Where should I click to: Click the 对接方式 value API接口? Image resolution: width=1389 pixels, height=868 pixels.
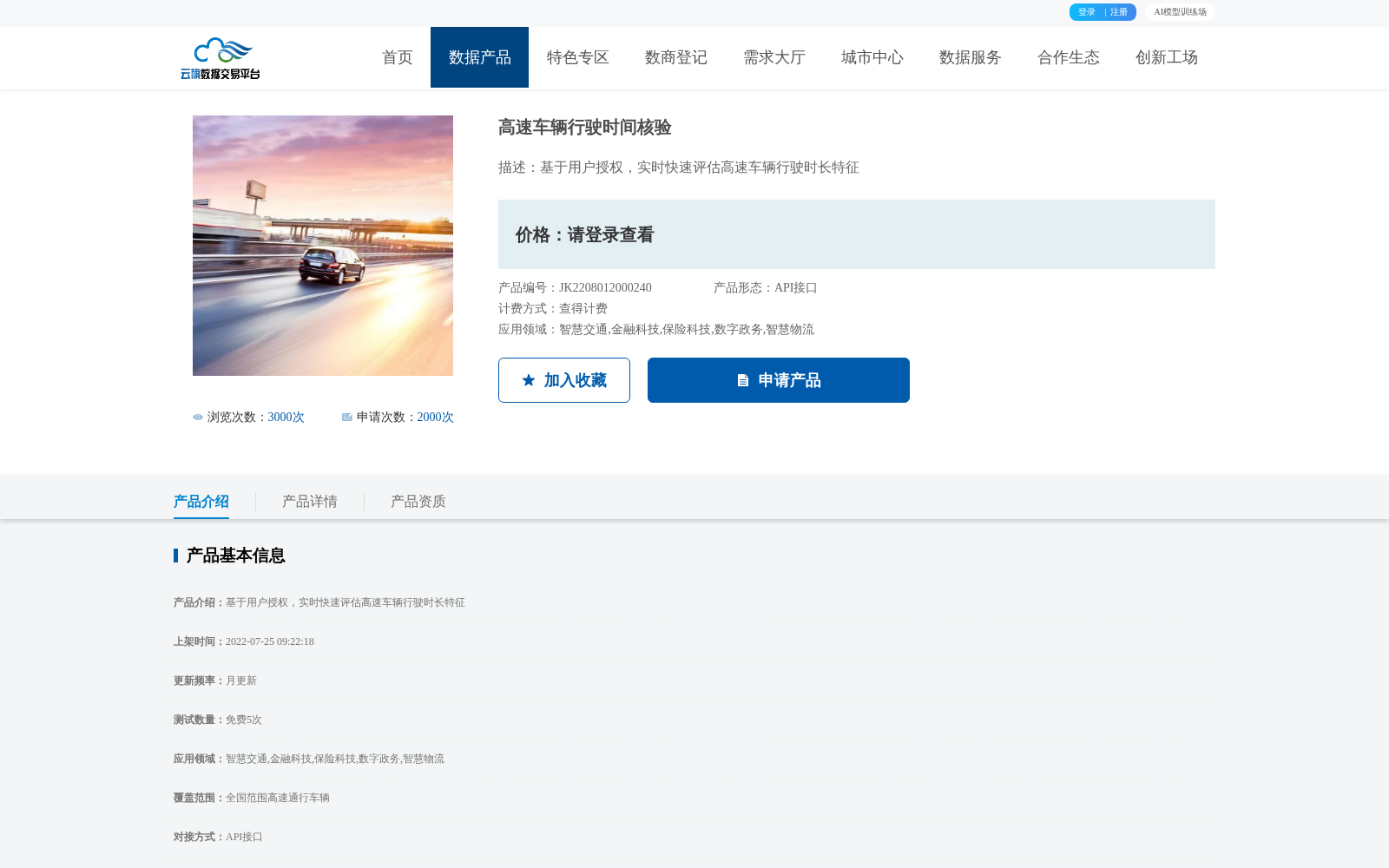coord(244,837)
